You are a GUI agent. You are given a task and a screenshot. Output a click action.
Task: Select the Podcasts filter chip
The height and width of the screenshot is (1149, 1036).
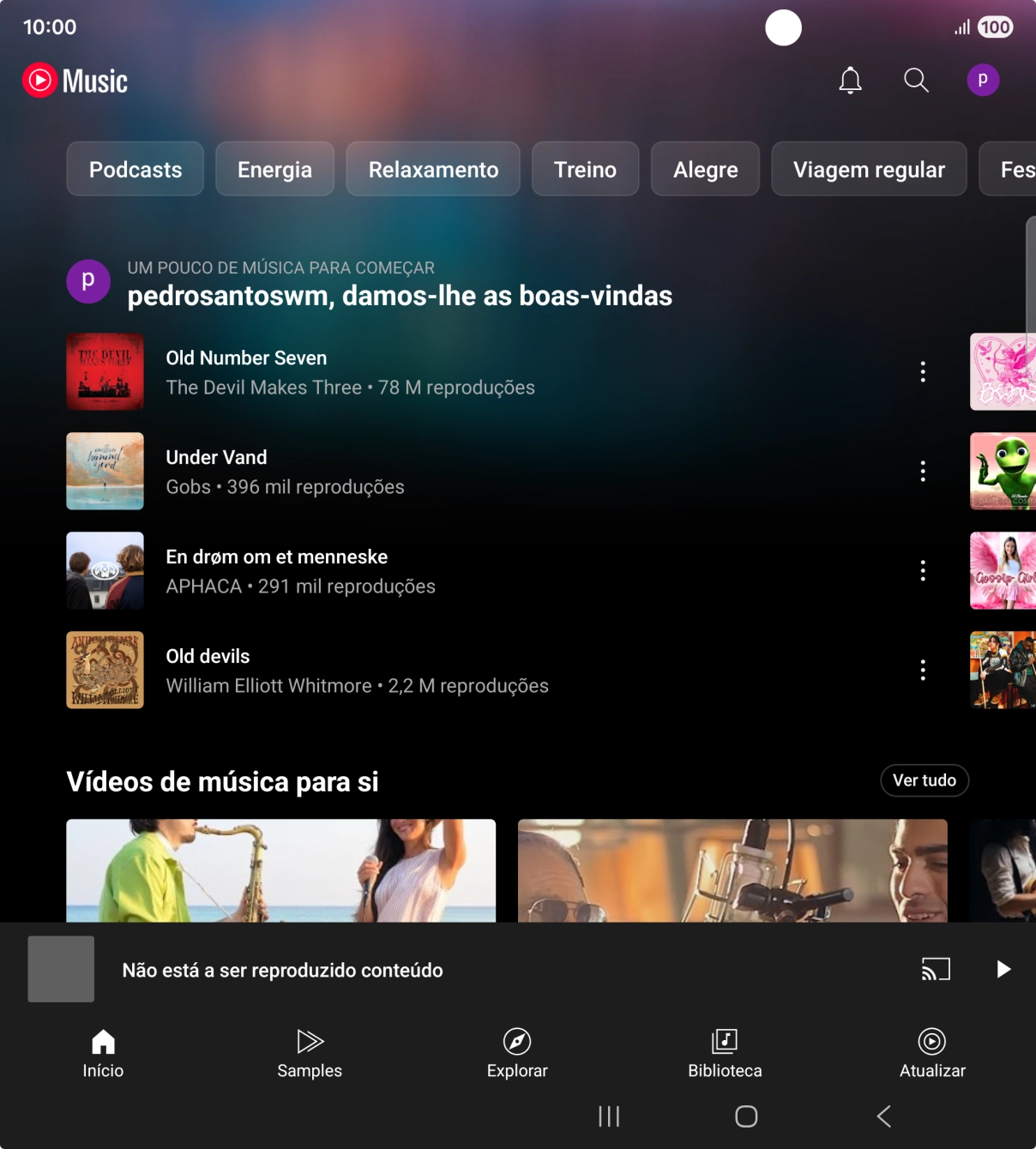136,169
